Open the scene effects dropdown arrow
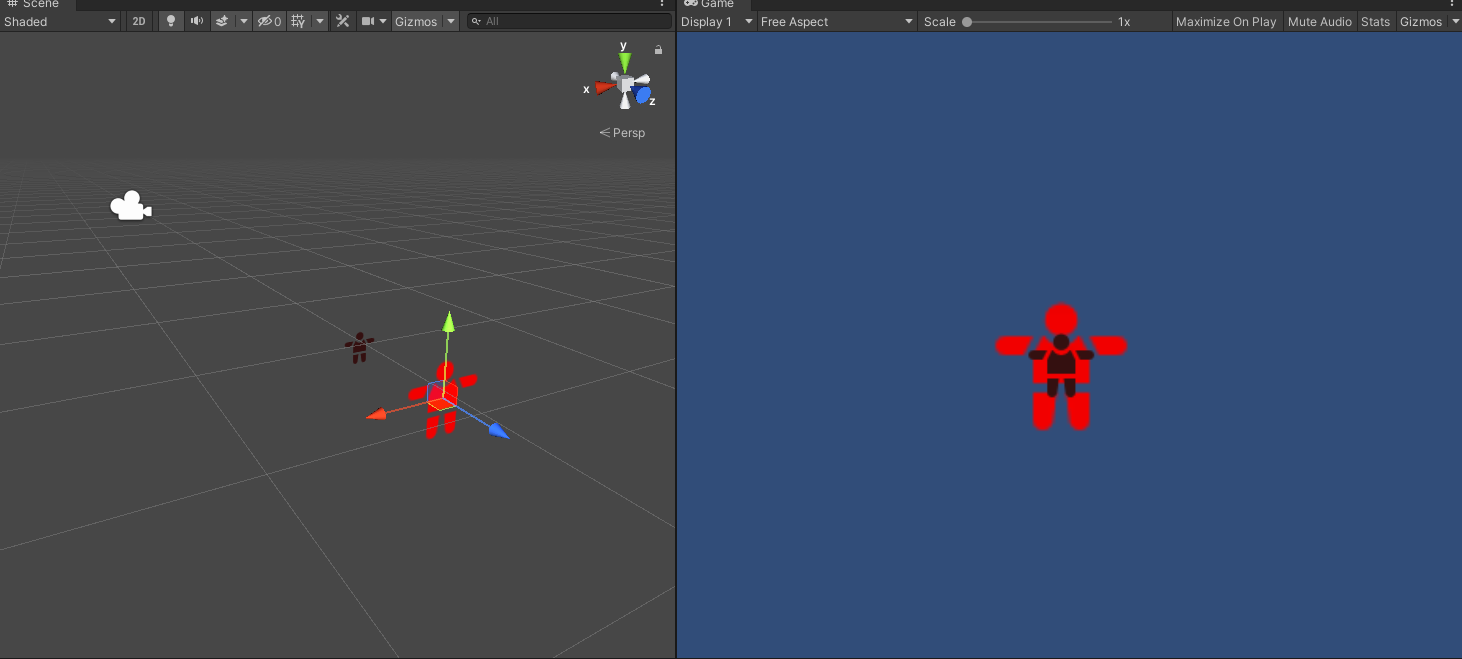1462x659 pixels. point(244,21)
